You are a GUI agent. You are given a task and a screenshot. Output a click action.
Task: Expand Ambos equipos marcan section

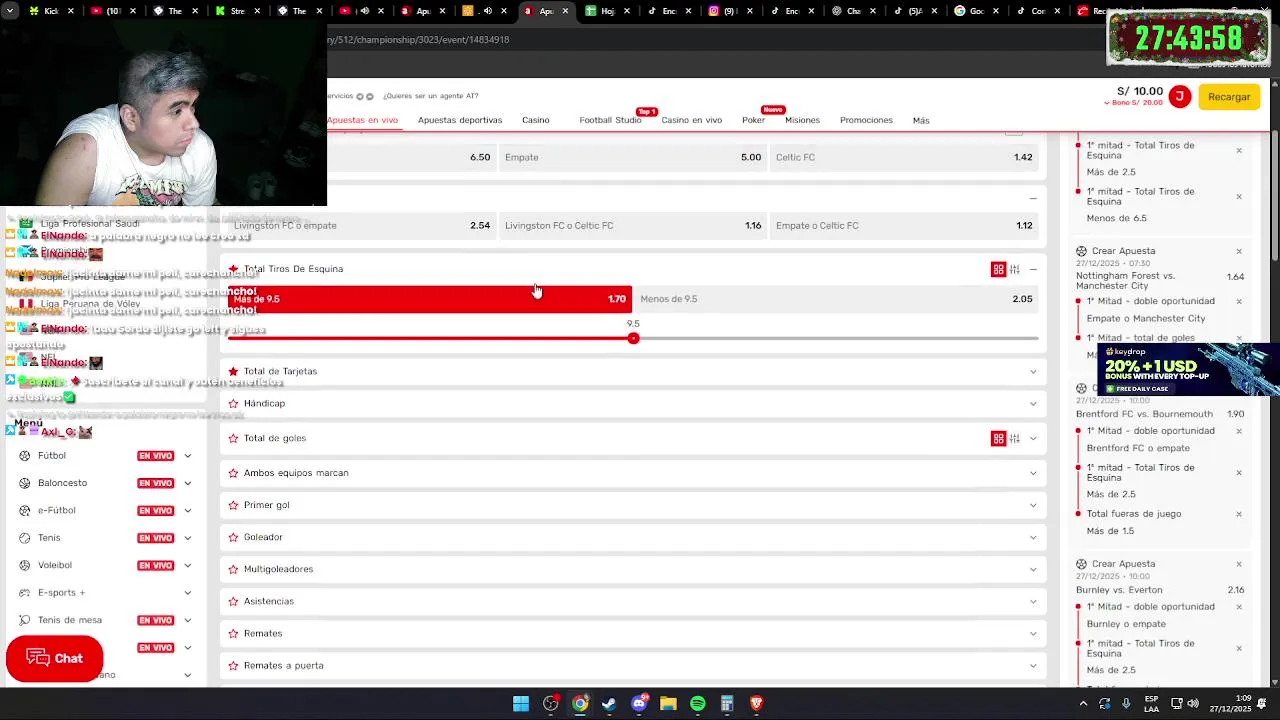click(x=1033, y=473)
